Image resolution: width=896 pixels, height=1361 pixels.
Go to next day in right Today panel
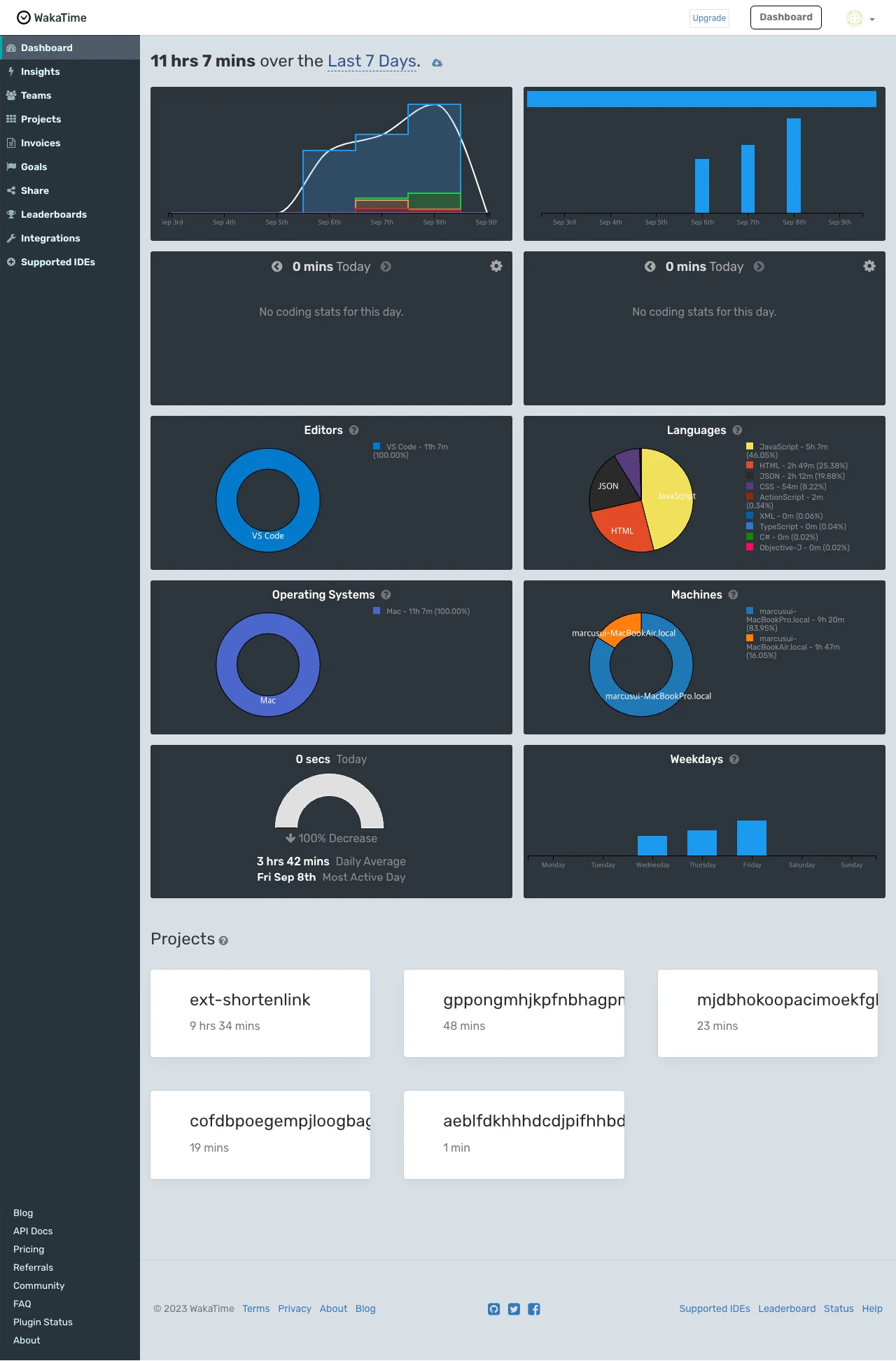pyautogui.click(x=759, y=267)
